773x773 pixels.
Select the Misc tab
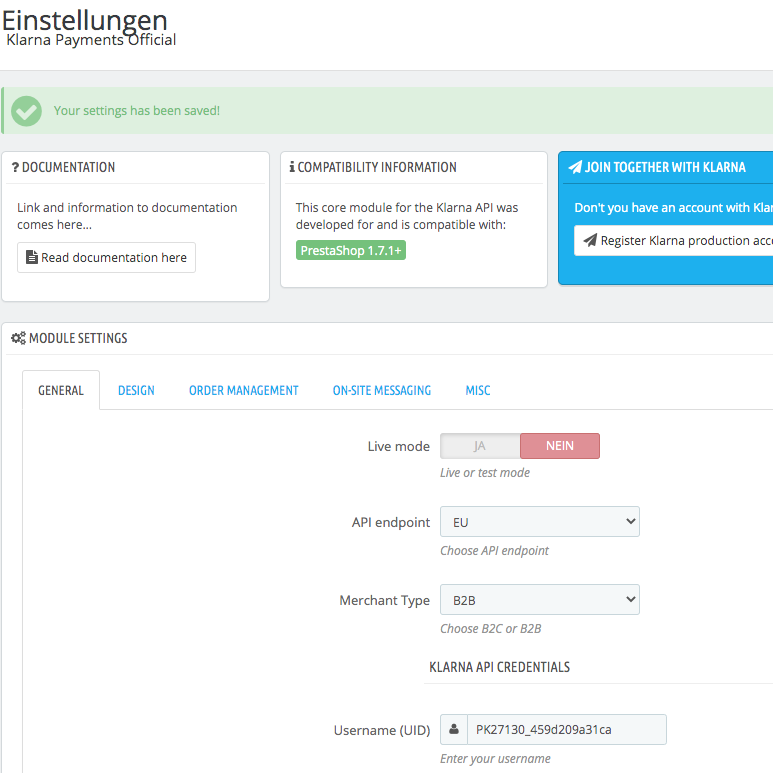click(x=478, y=390)
